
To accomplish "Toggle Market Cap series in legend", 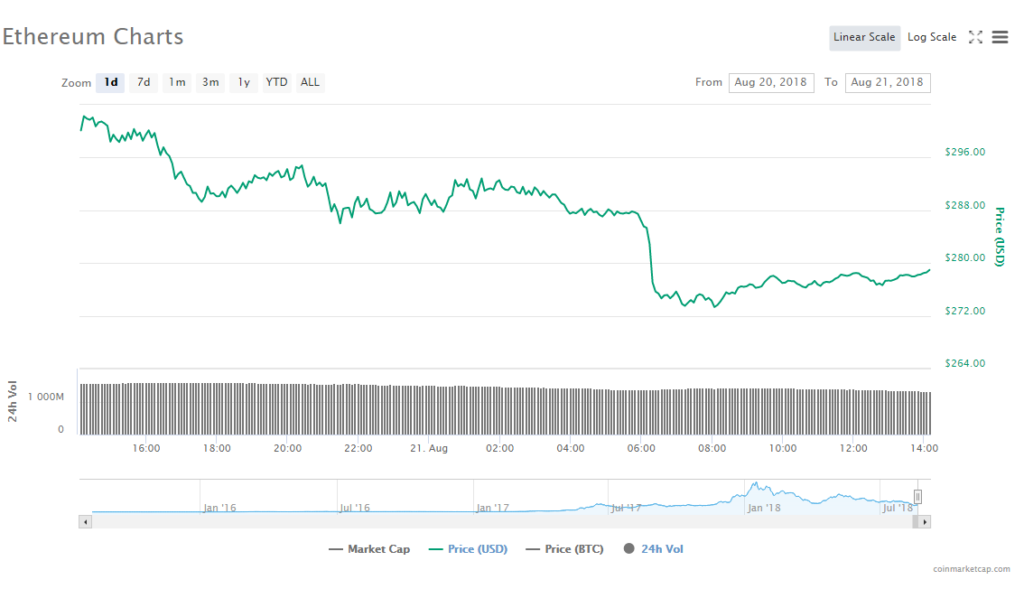I will click(x=369, y=549).
